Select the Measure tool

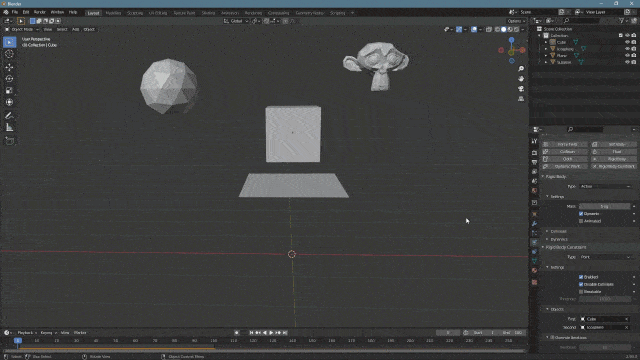coord(9,128)
